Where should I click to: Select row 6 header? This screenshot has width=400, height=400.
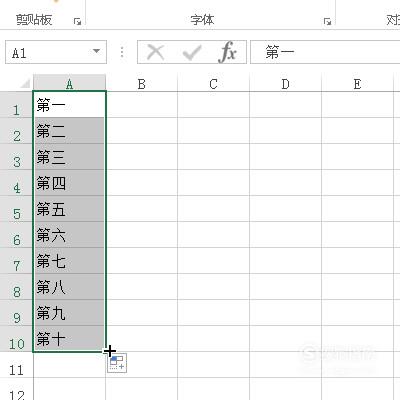[x=16, y=235]
